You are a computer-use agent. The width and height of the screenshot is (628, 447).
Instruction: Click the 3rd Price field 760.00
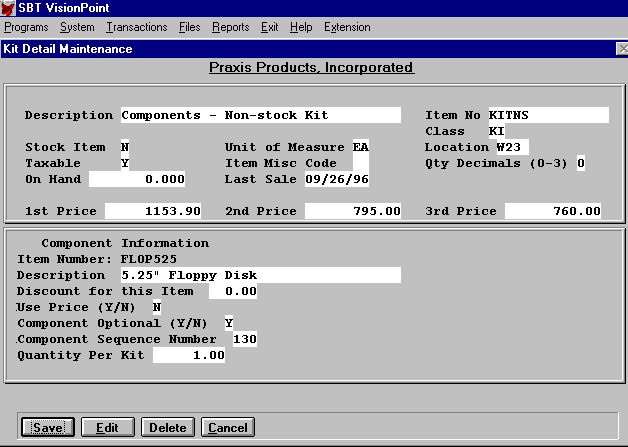(x=553, y=211)
